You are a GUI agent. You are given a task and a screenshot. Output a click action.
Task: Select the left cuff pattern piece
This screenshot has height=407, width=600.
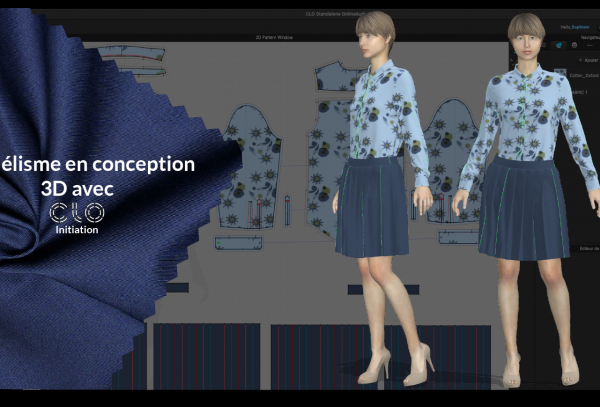pos(238,243)
